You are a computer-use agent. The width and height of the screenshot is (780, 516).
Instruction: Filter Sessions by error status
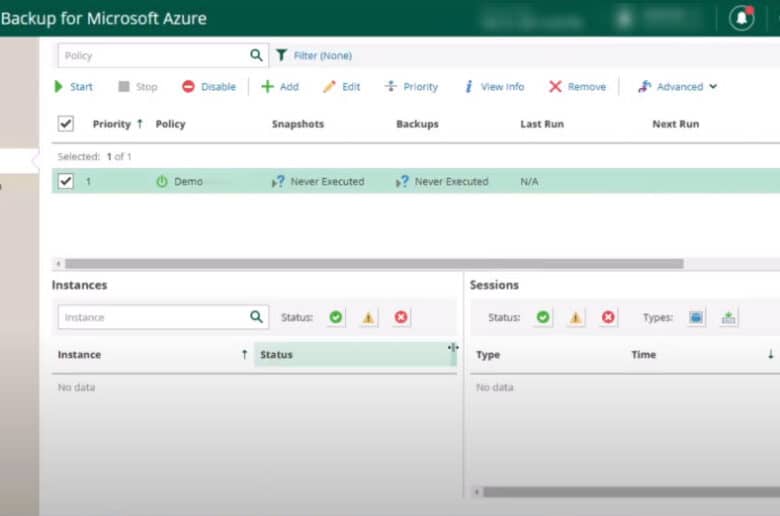[x=608, y=317]
